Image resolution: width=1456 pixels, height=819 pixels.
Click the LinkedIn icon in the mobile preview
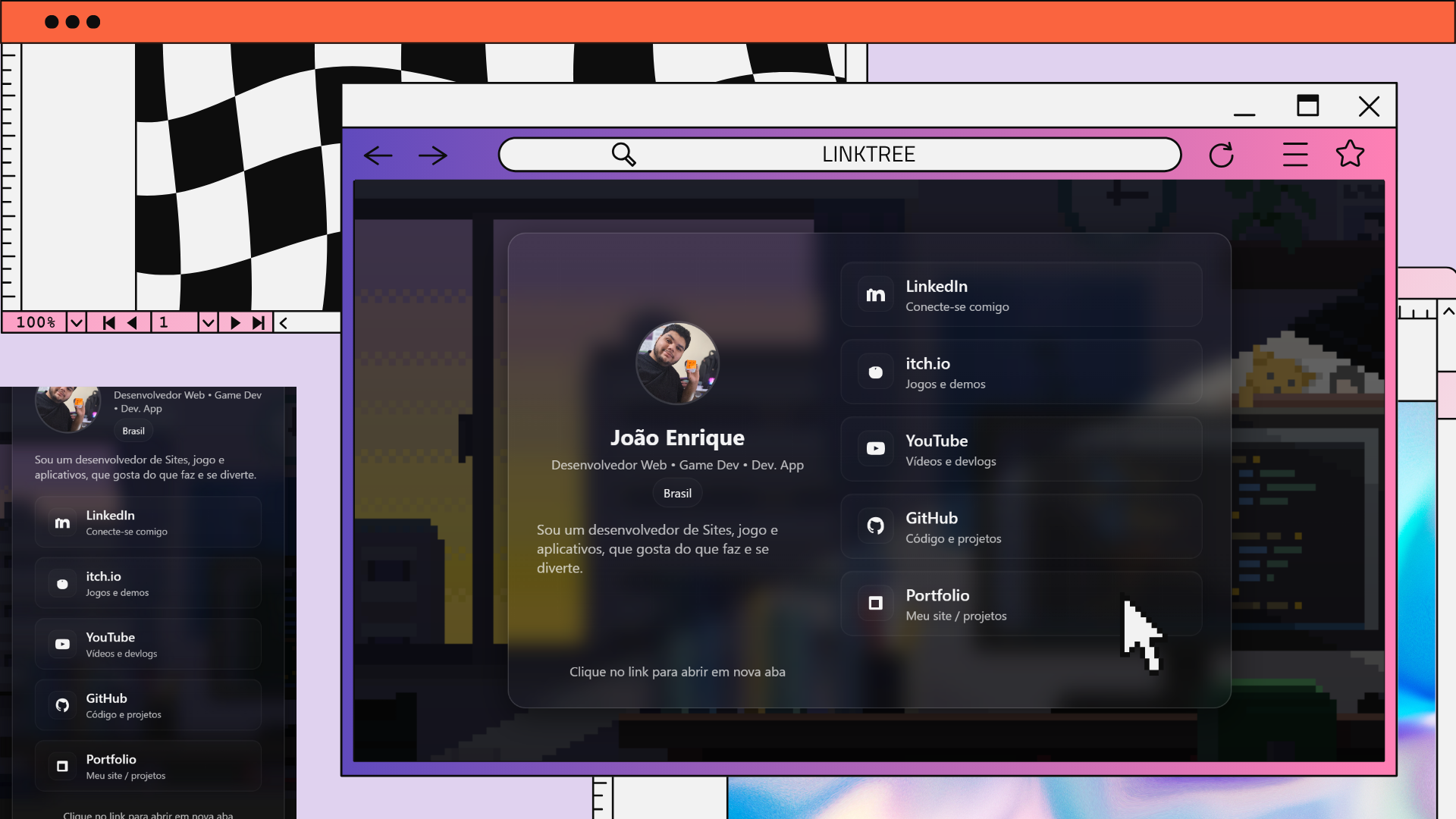pyautogui.click(x=62, y=522)
